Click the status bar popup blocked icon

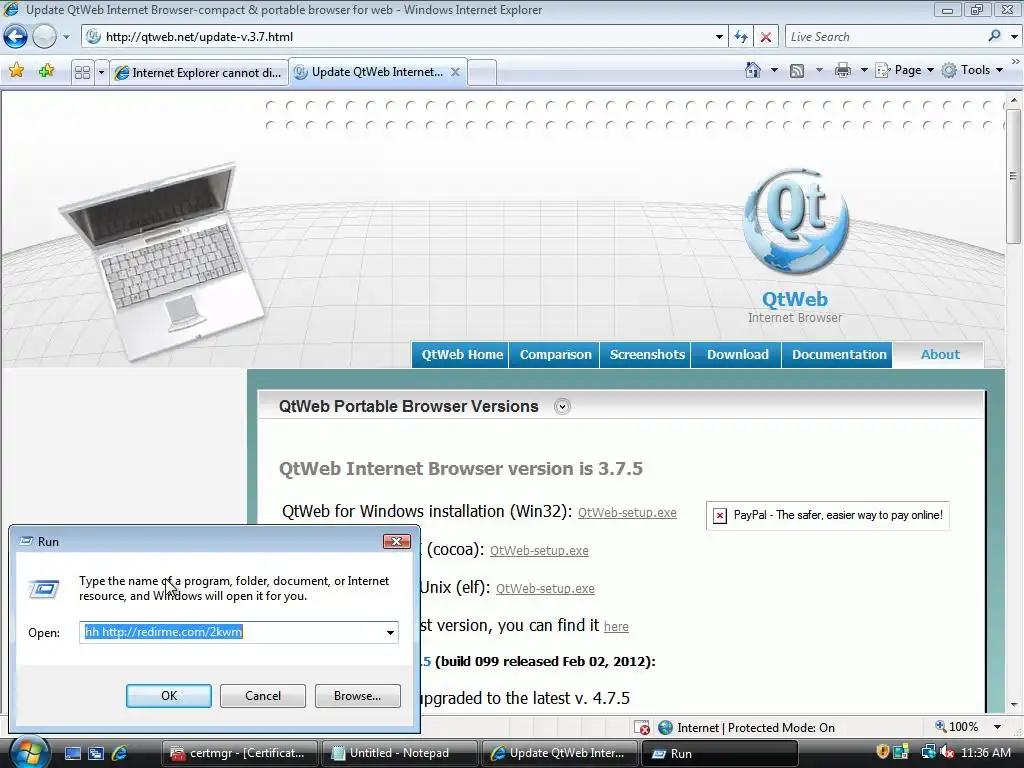(643, 727)
